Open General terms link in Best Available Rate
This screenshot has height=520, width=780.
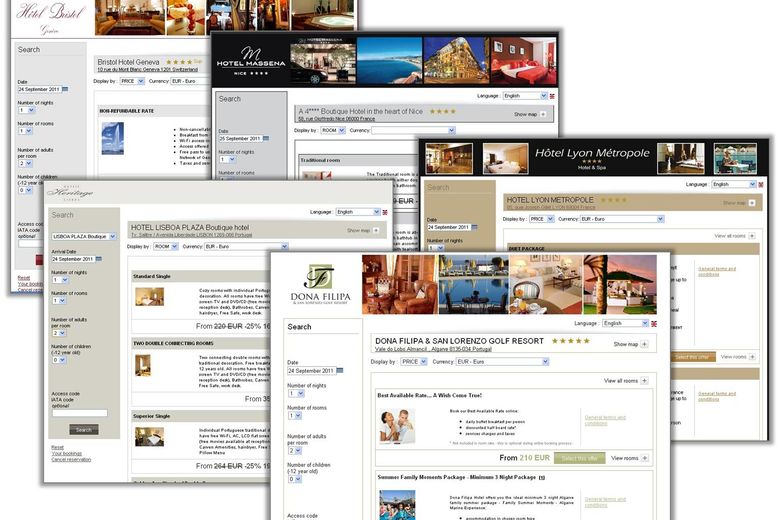605,420
